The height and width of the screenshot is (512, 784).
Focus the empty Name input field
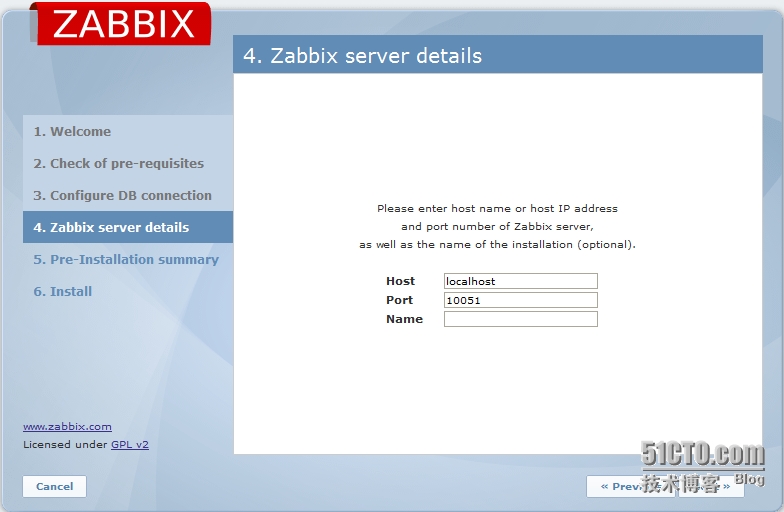(520, 319)
